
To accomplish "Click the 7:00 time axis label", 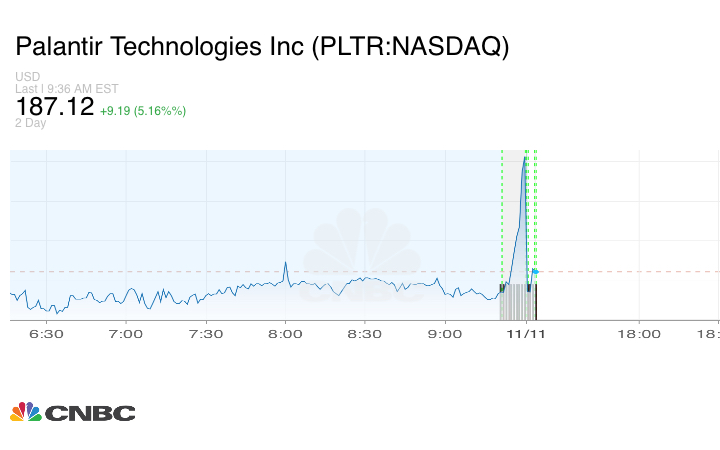I will pos(126,334).
